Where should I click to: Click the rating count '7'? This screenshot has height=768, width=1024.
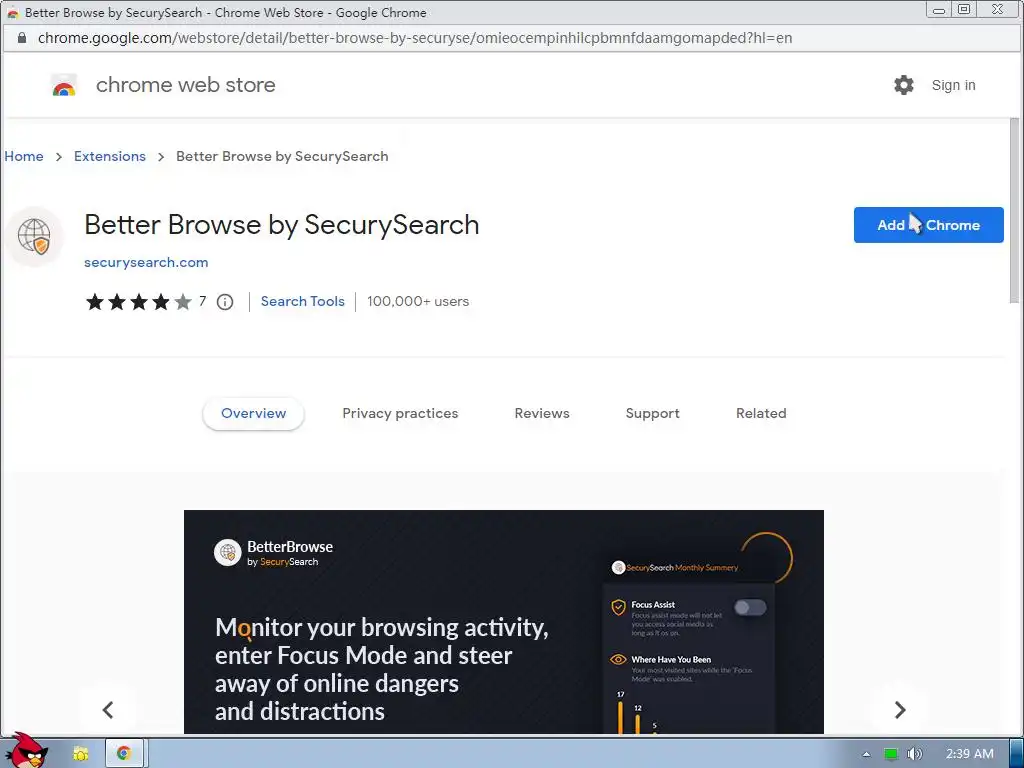click(202, 301)
